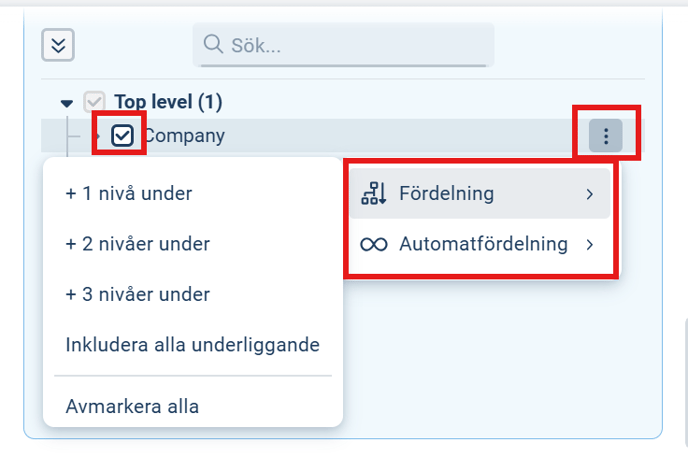
Task: Click the Automatfördelning infinity icon
Action: pos(373,244)
